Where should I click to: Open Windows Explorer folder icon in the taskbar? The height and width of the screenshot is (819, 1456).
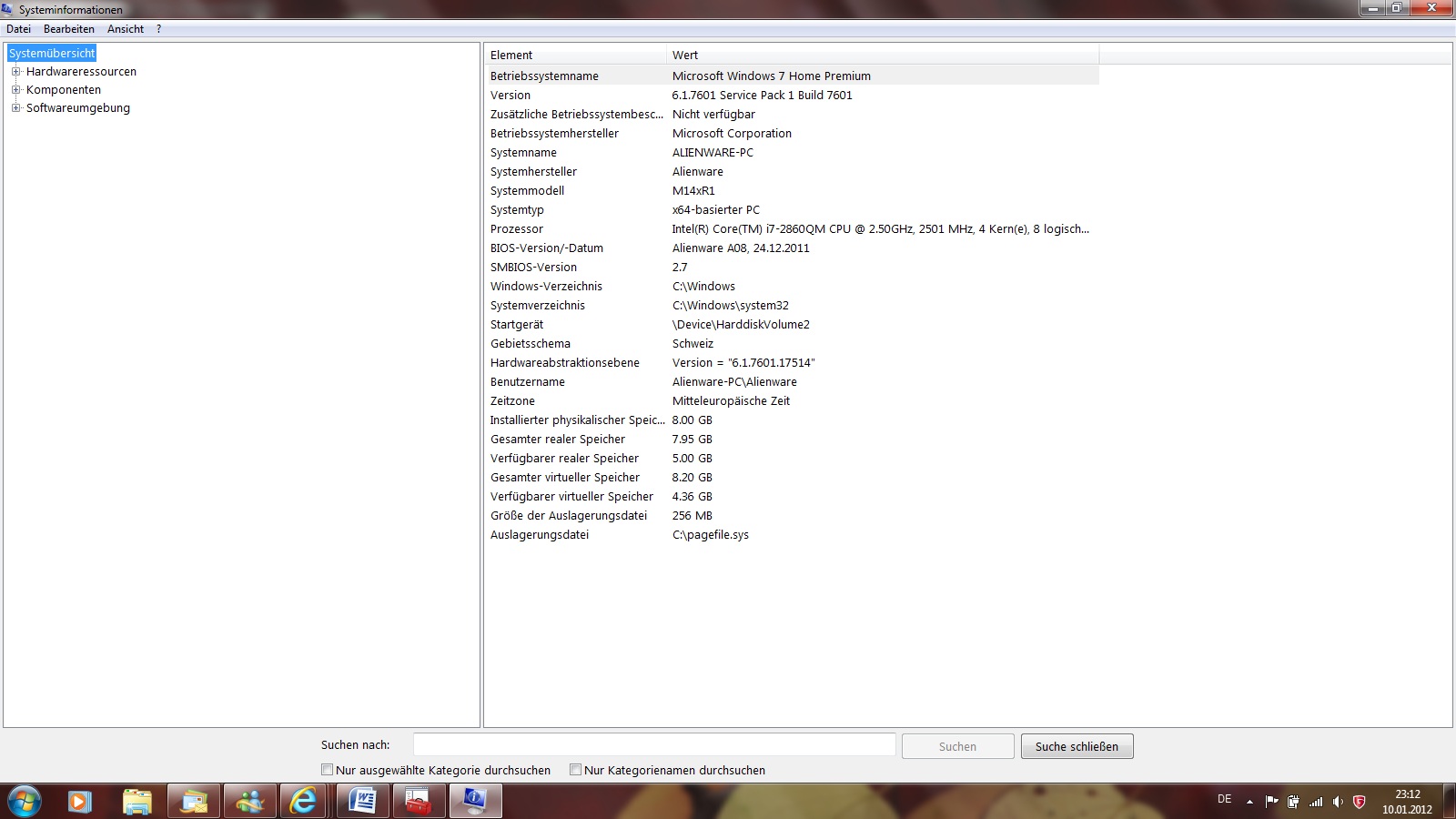(137, 802)
